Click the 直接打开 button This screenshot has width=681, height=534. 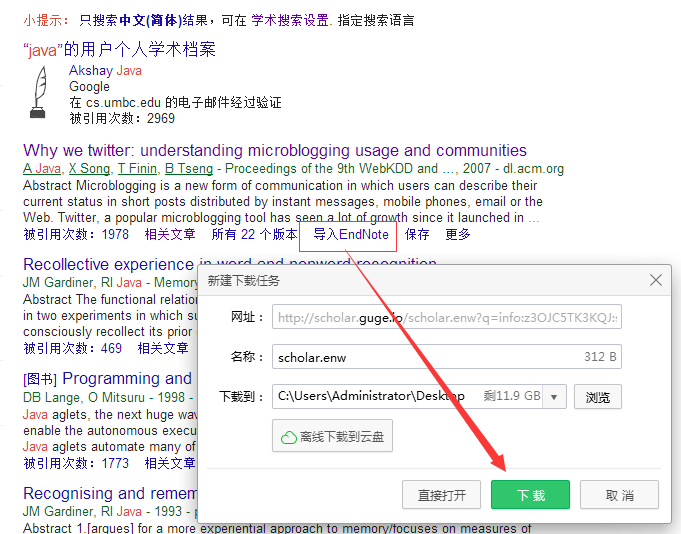(441, 494)
